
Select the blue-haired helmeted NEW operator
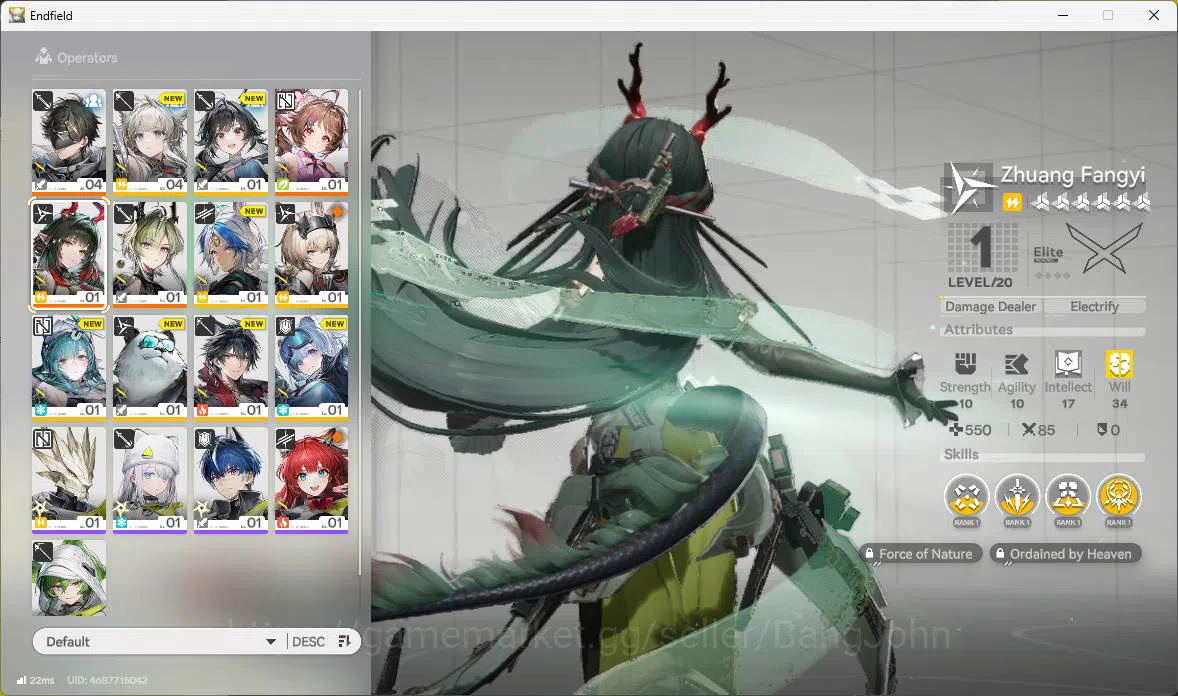[312, 367]
